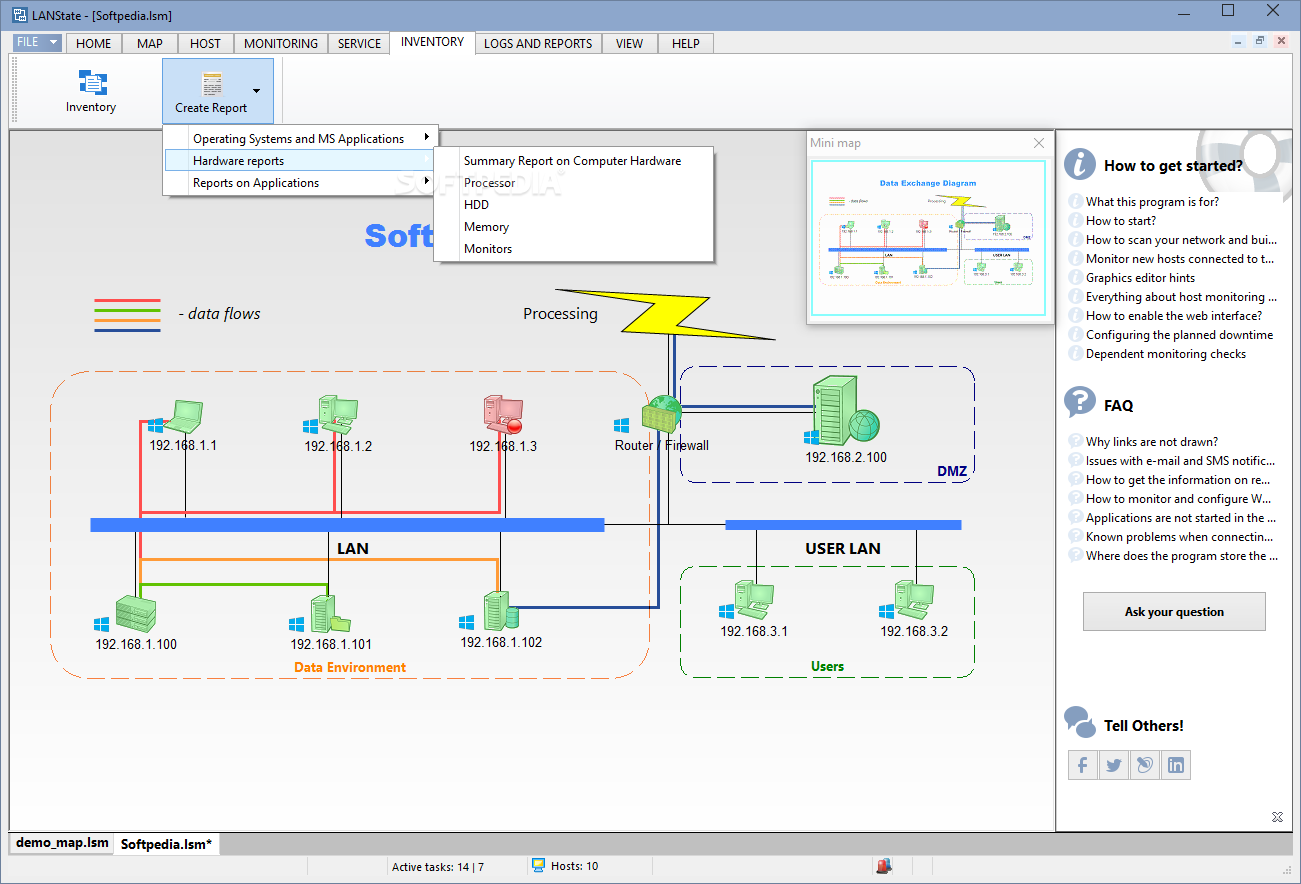Select the 192.168.3.2 user computer icon

(914, 600)
